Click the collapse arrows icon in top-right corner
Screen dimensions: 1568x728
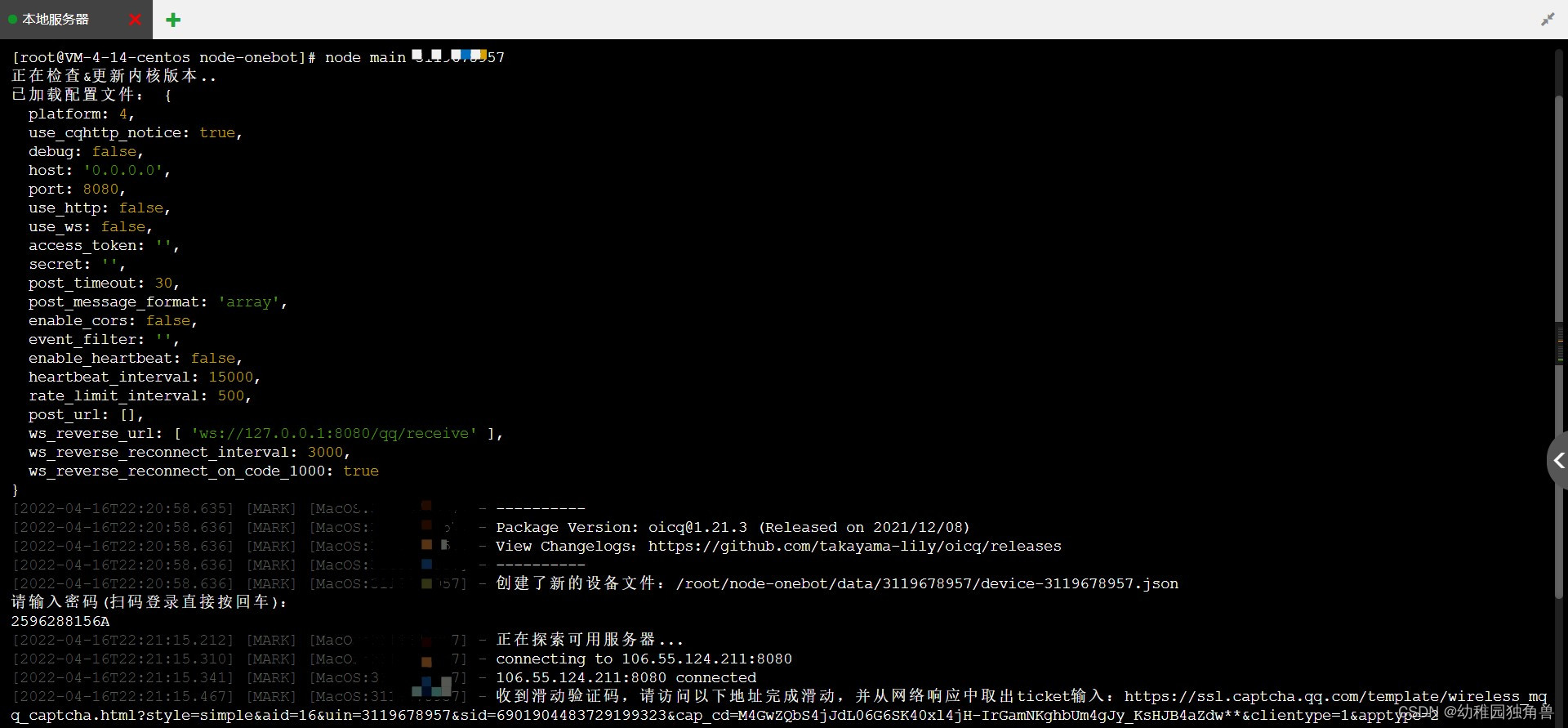[x=1547, y=19]
